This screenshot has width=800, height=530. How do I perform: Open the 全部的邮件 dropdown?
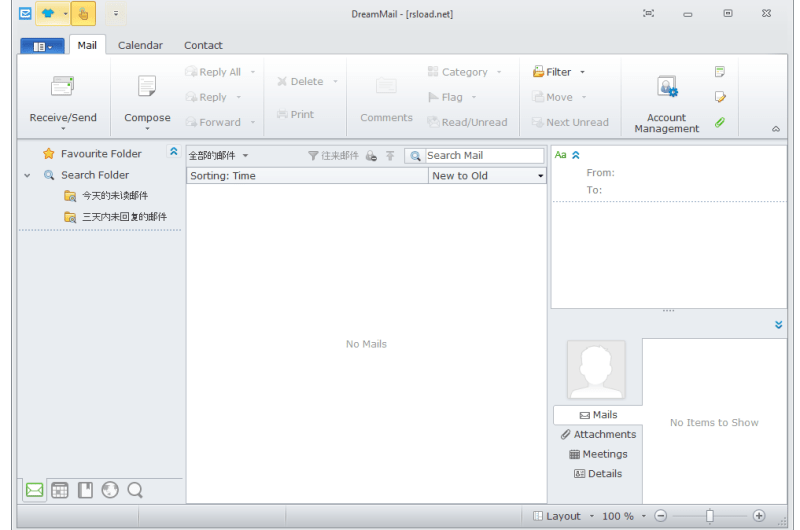[218, 156]
